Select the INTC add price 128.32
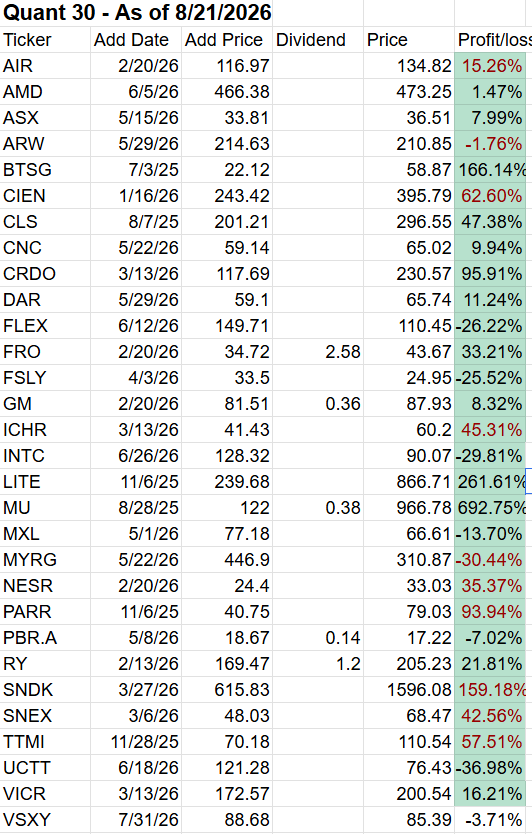This screenshot has height=834, width=532. [x=227, y=455]
